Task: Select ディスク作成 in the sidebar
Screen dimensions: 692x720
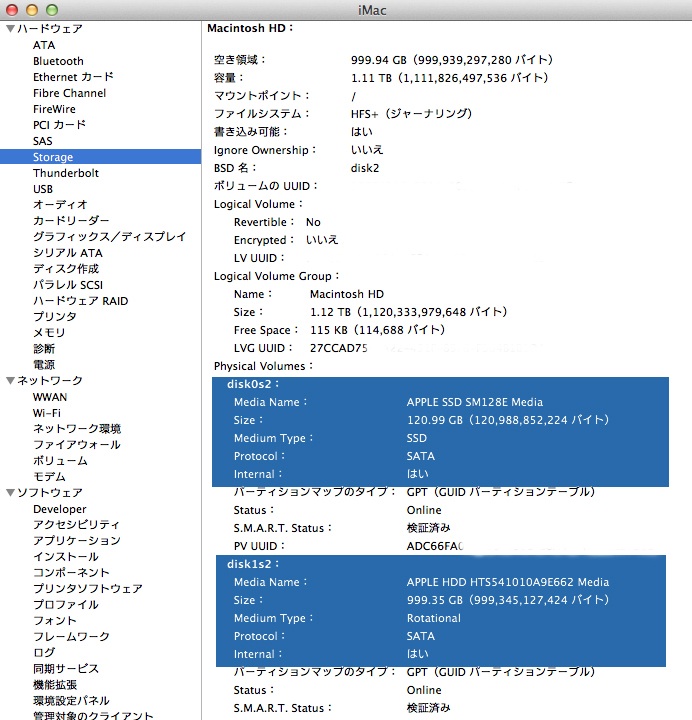Action: point(66,269)
